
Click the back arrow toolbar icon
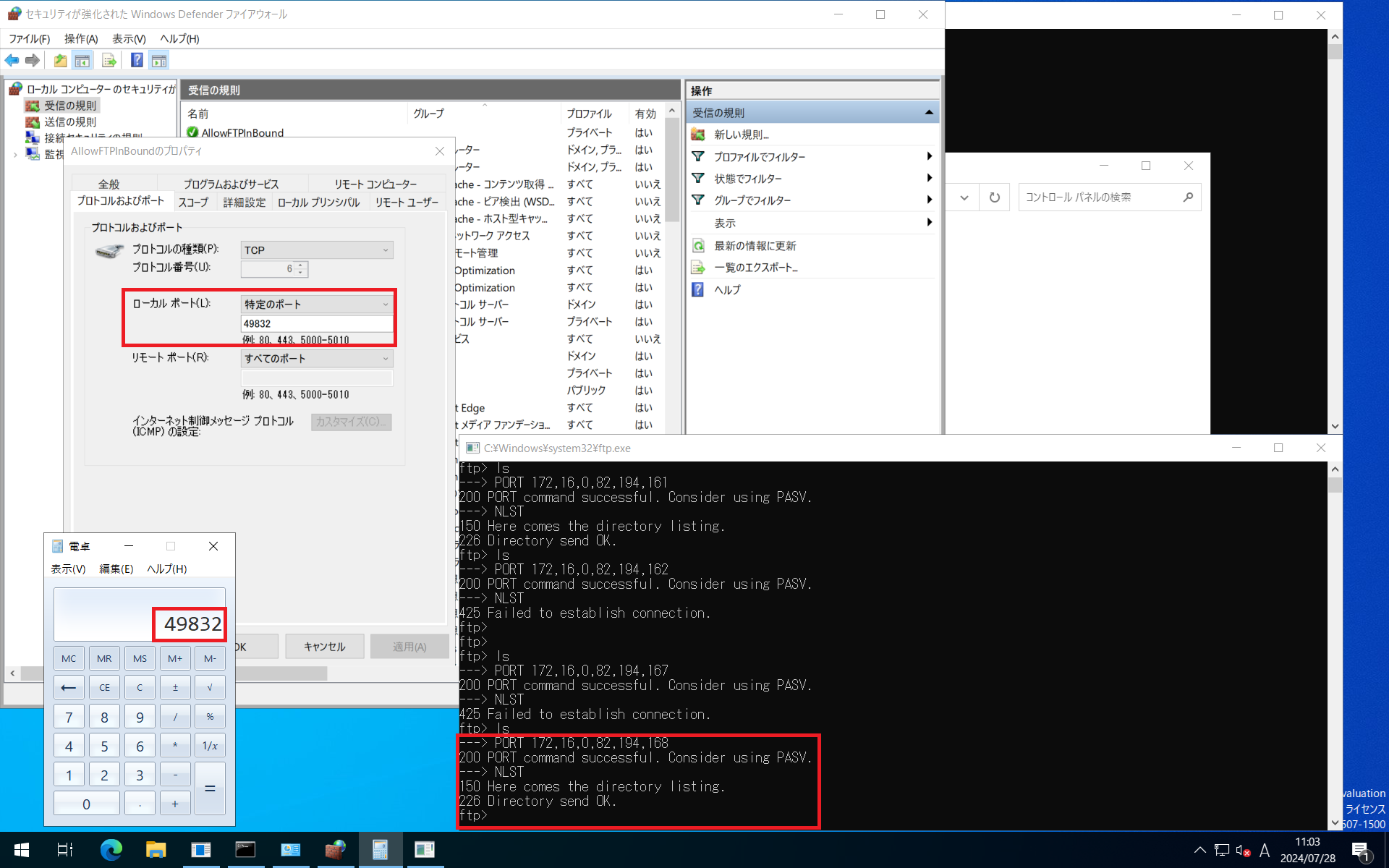(12, 61)
